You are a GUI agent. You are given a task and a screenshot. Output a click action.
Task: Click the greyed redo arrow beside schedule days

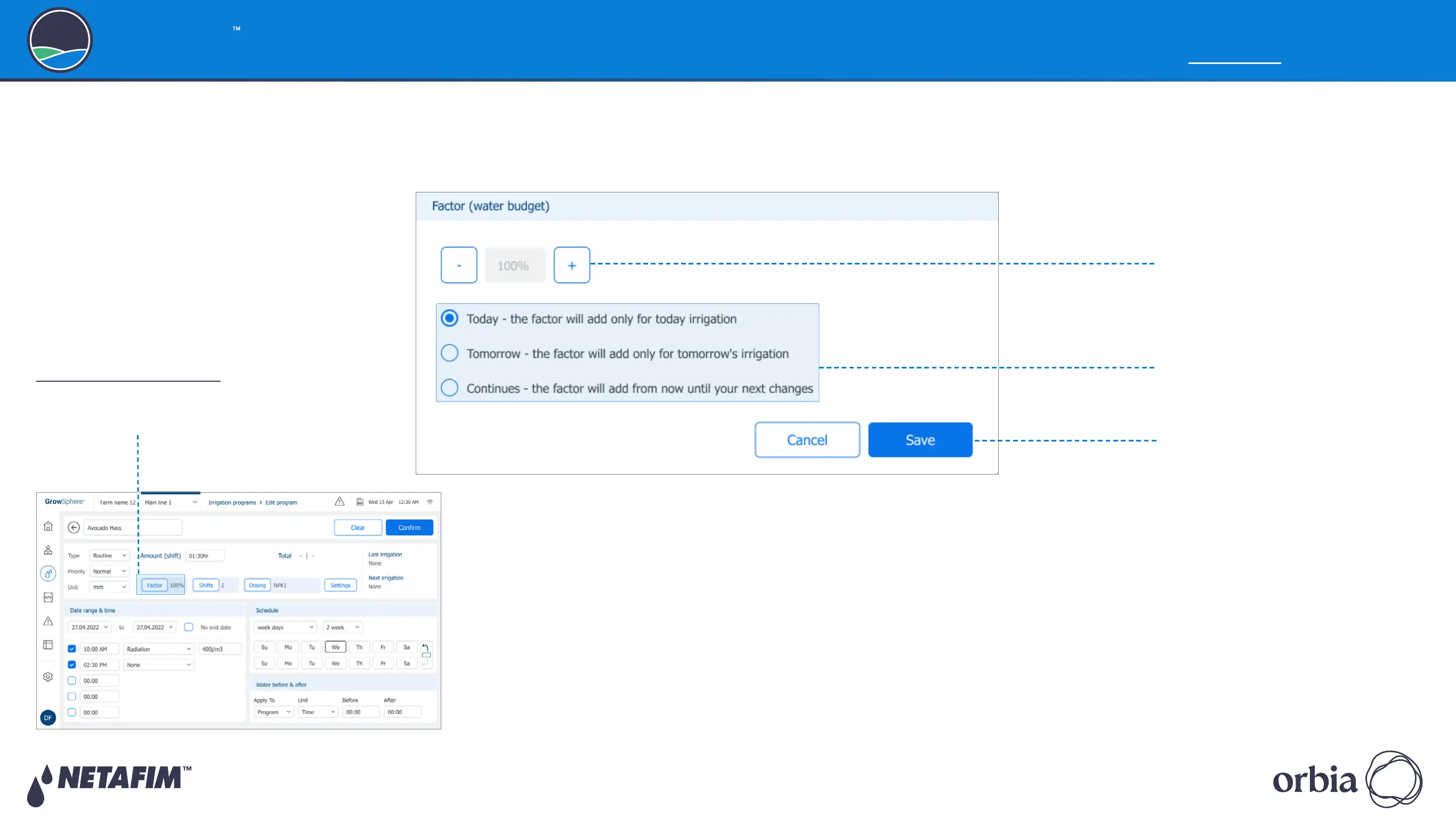coord(425,663)
